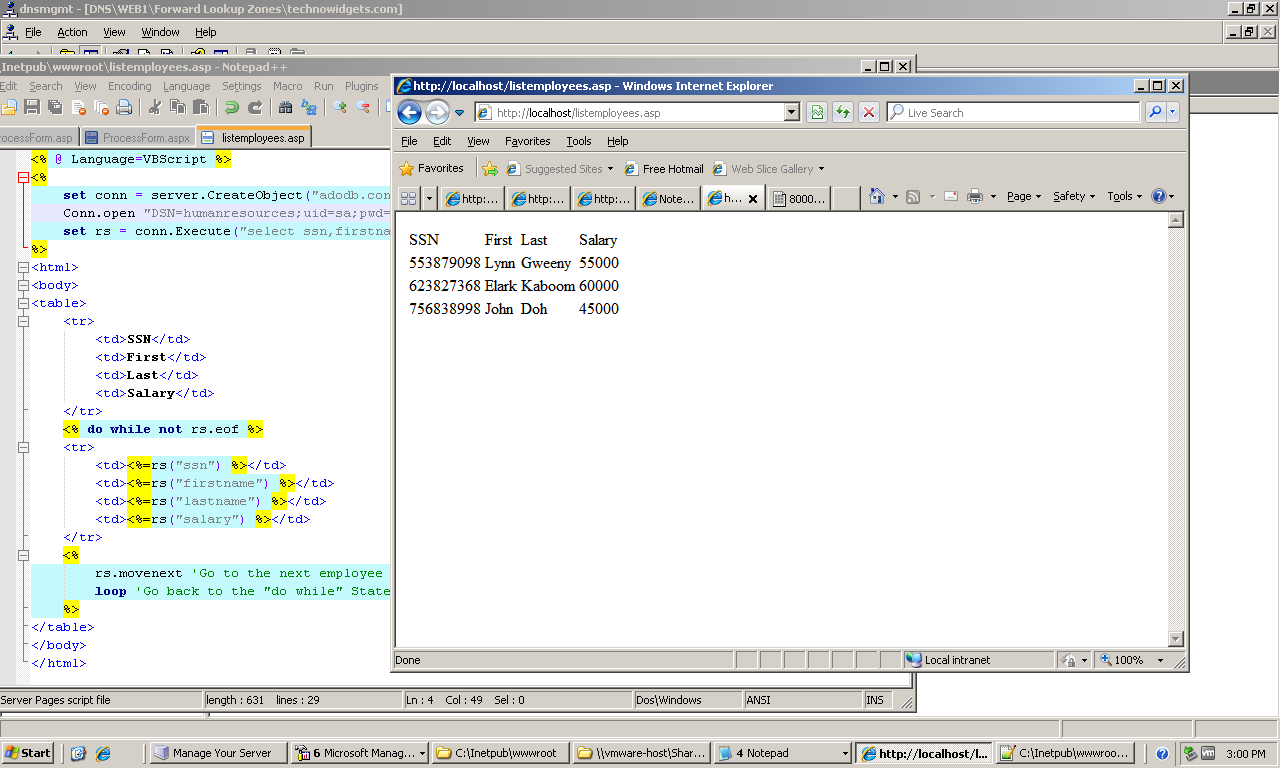
Task: Expand the address bar URL dropdown
Action: point(792,113)
